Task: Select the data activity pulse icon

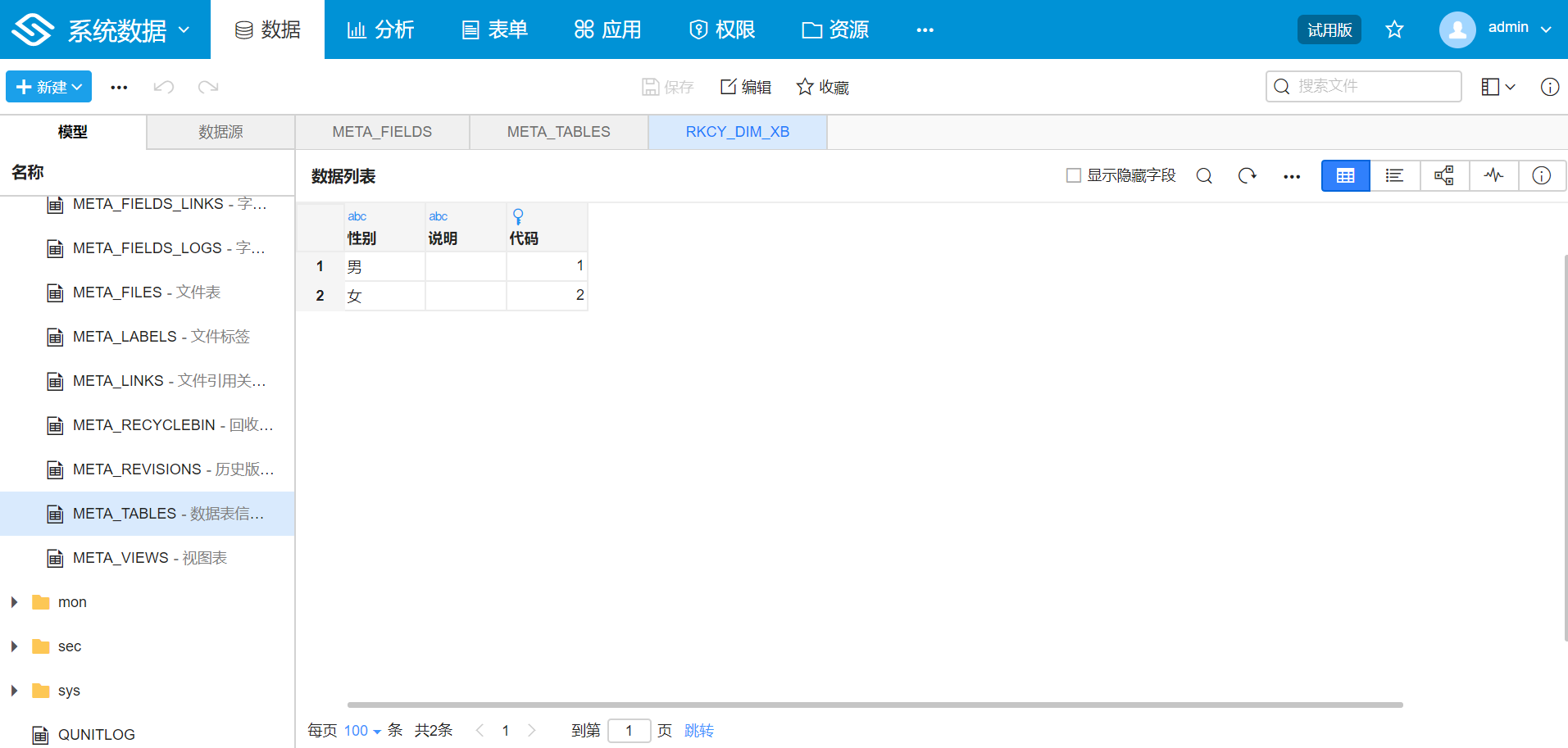Action: tap(1494, 175)
